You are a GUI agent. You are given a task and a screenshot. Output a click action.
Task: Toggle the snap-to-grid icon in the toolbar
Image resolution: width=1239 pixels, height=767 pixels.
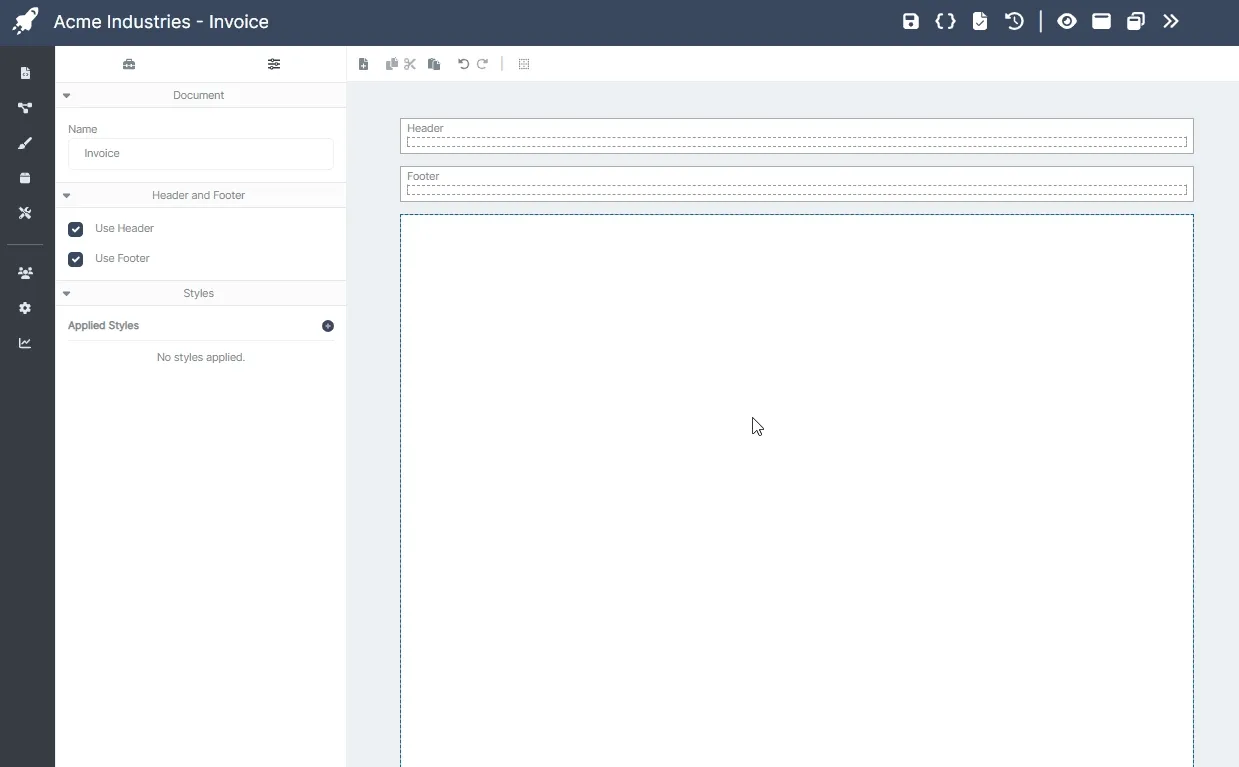tap(524, 64)
